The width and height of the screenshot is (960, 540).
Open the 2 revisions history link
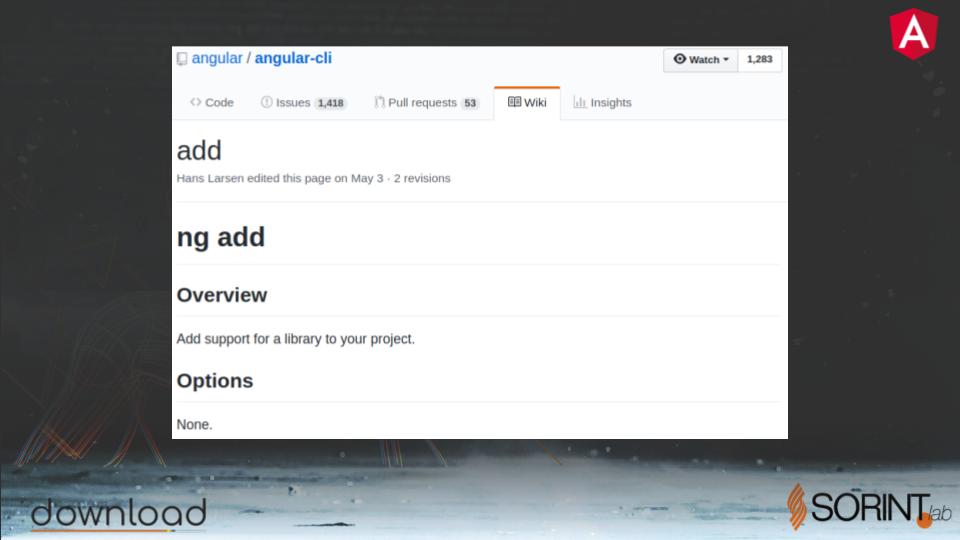[x=422, y=178]
